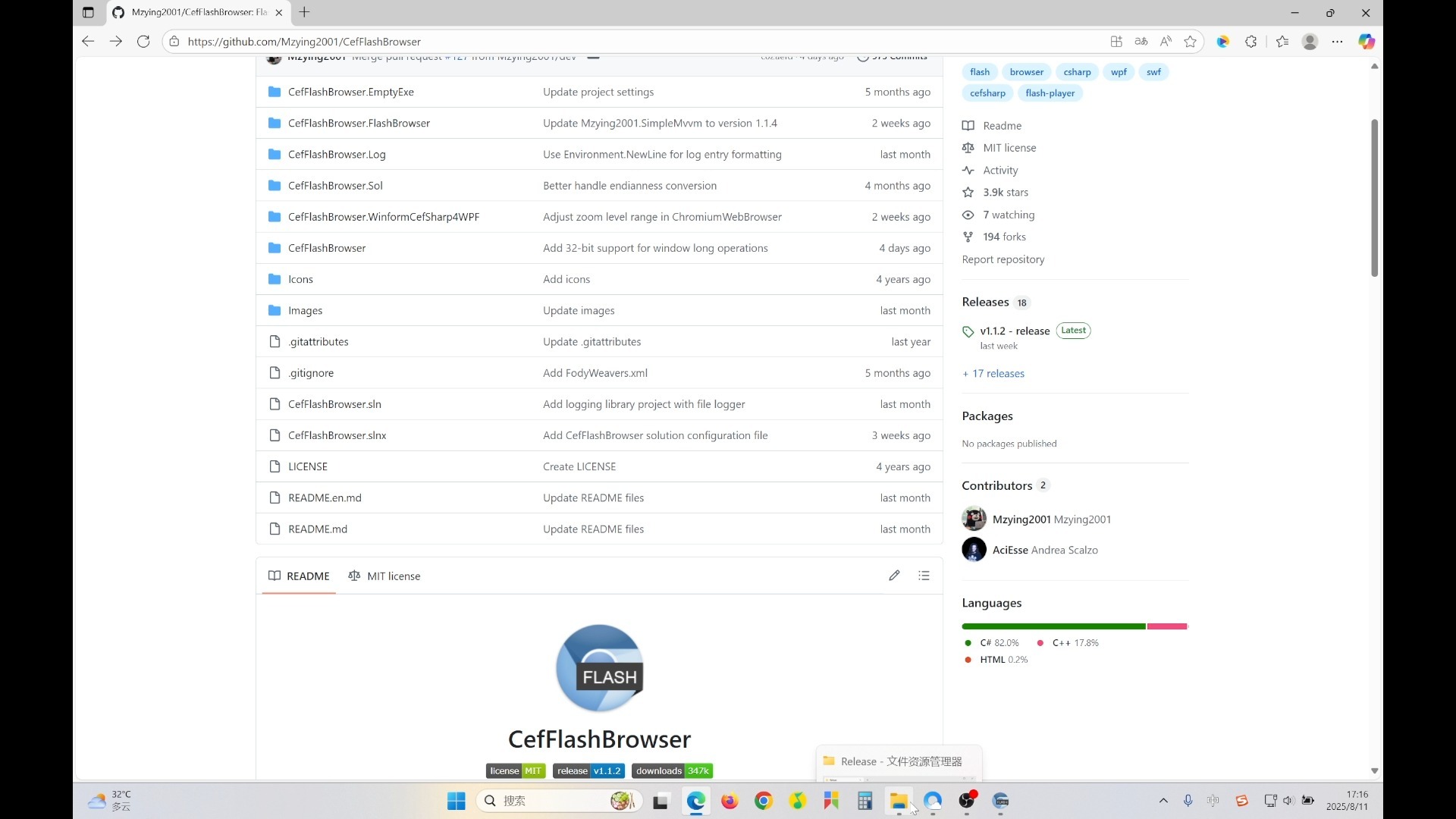Open the CefFlashBrowser.sln file
This screenshot has height=819, width=1456.
coord(334,404)
